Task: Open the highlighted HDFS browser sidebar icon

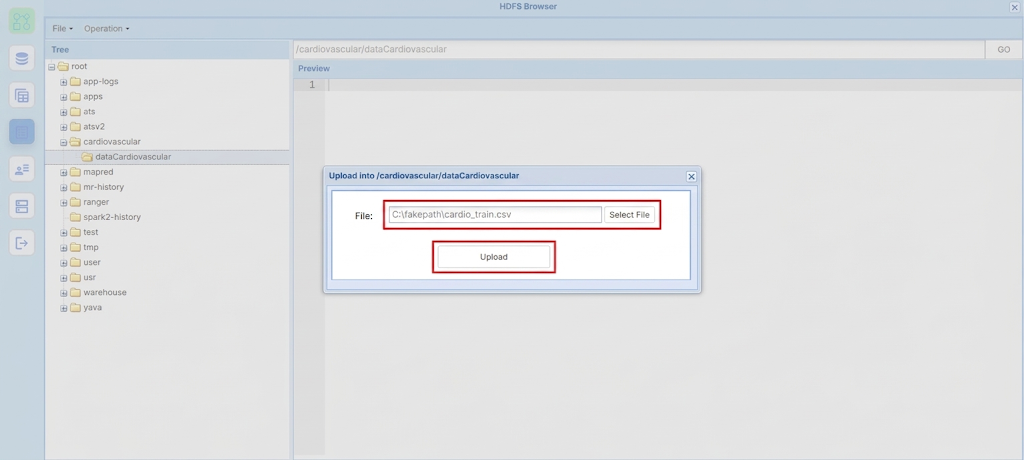Action: pyautogui.click(x=22, y=133)
